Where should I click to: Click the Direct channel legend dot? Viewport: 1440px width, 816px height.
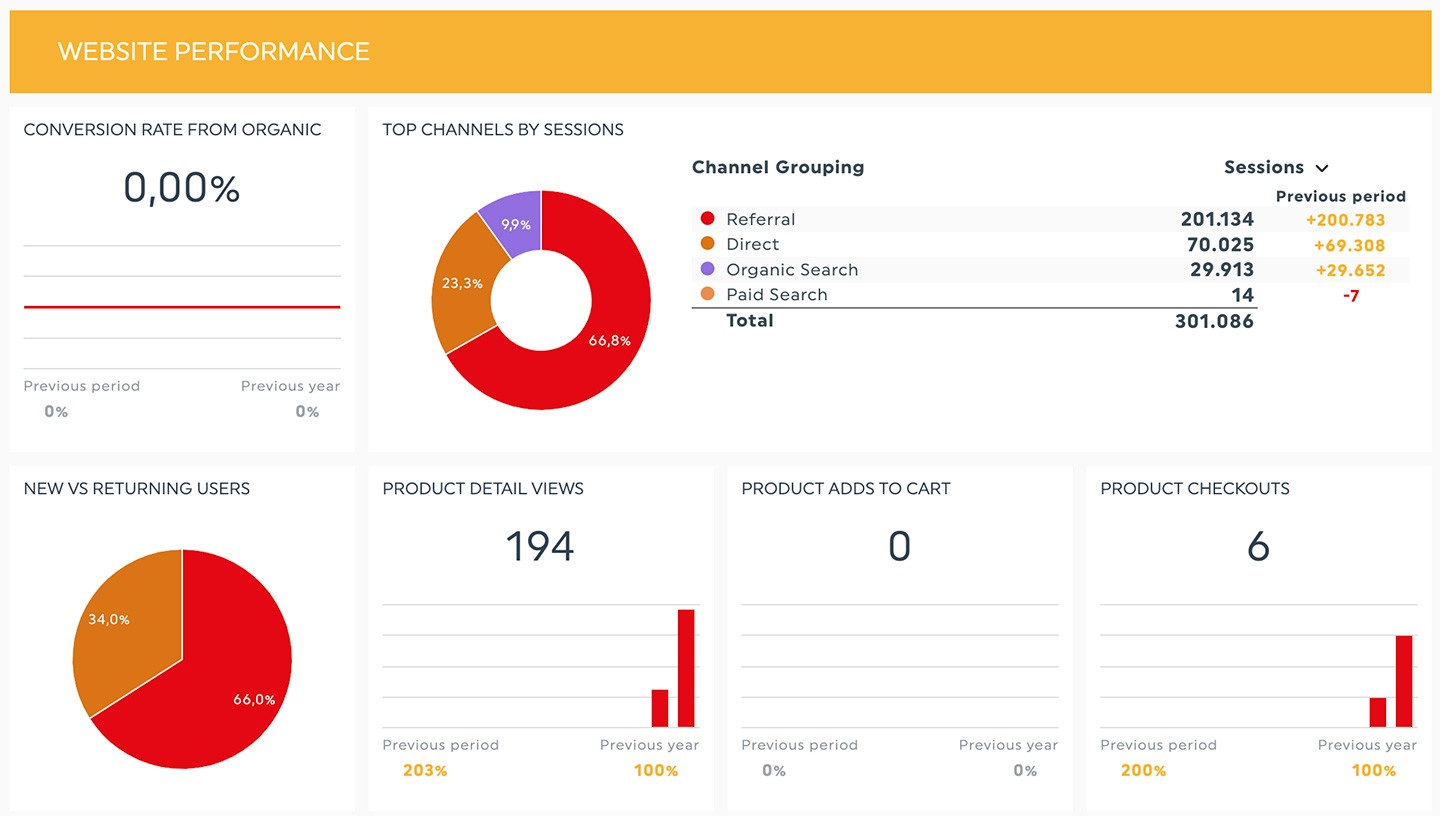click(x=708, y=244)
